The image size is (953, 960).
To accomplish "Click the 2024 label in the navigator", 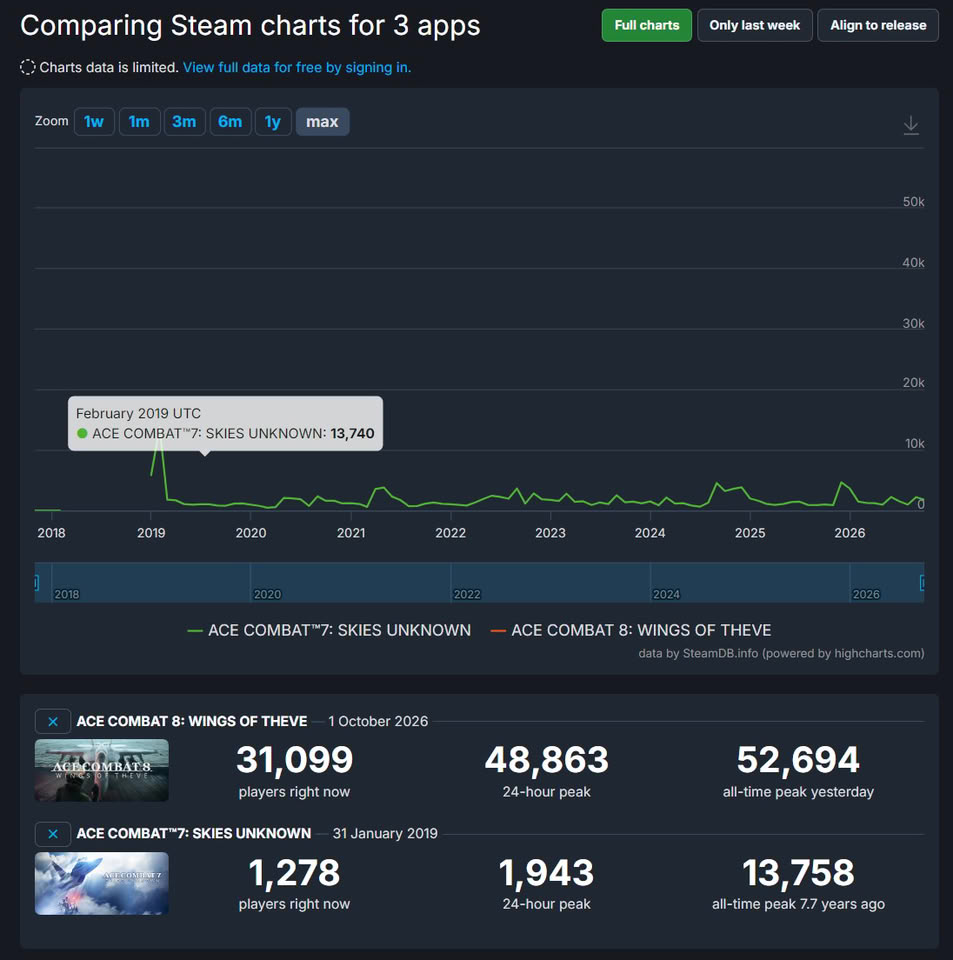I will click(x=667, y=594).
